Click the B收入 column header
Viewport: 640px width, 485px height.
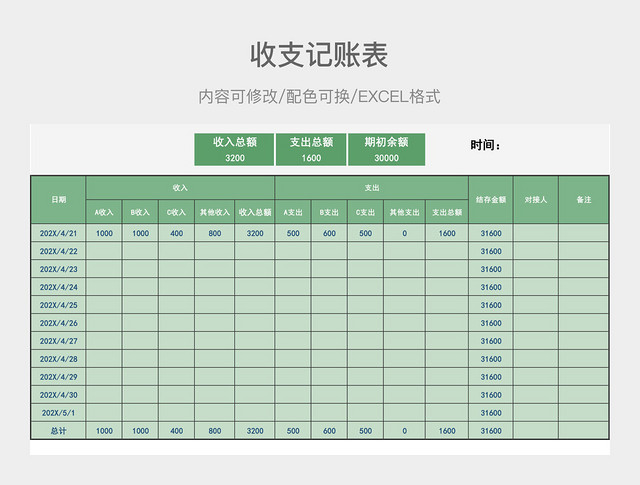coord(140,212)
